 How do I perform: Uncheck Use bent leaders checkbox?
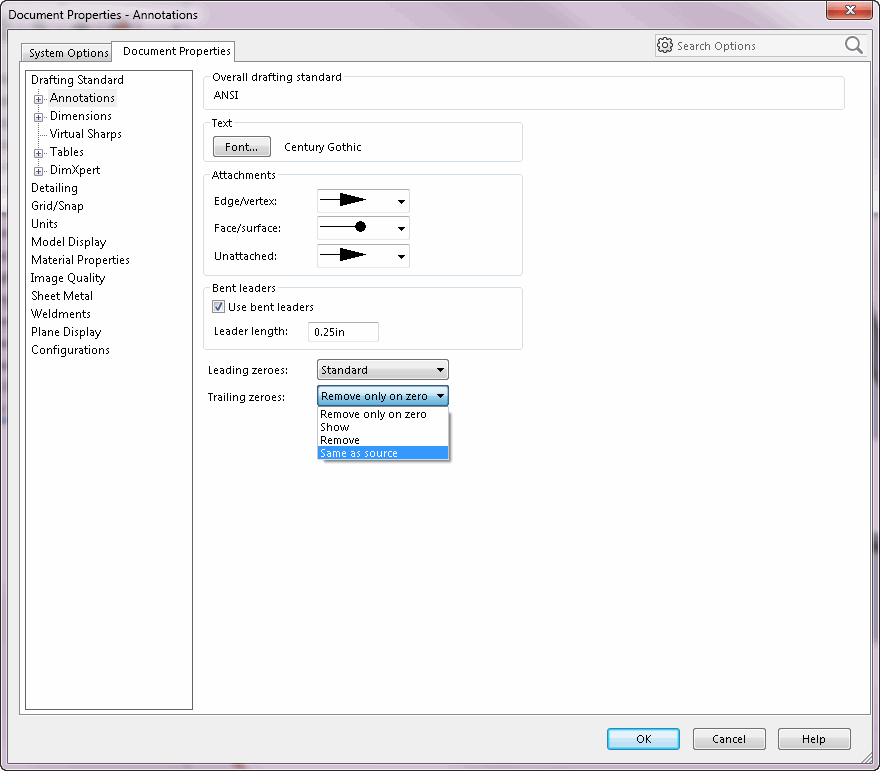[x=218, y=307]
